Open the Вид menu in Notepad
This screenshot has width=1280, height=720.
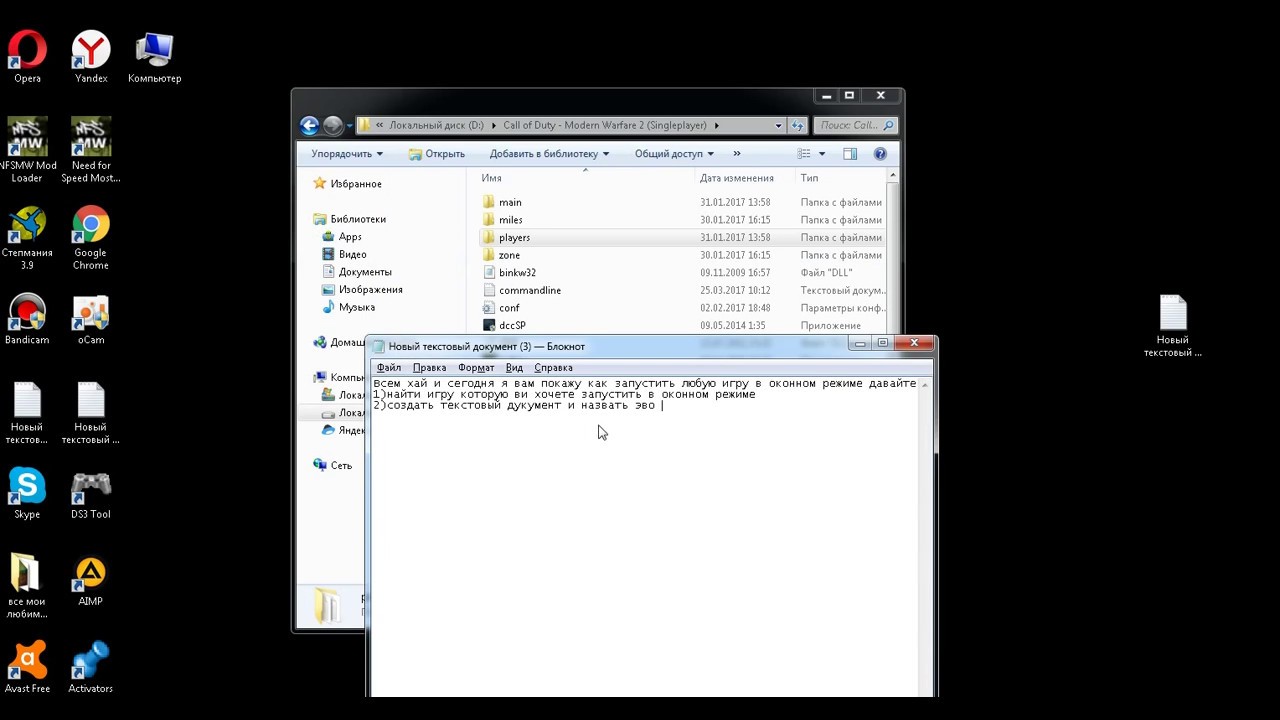pos(514,368)
